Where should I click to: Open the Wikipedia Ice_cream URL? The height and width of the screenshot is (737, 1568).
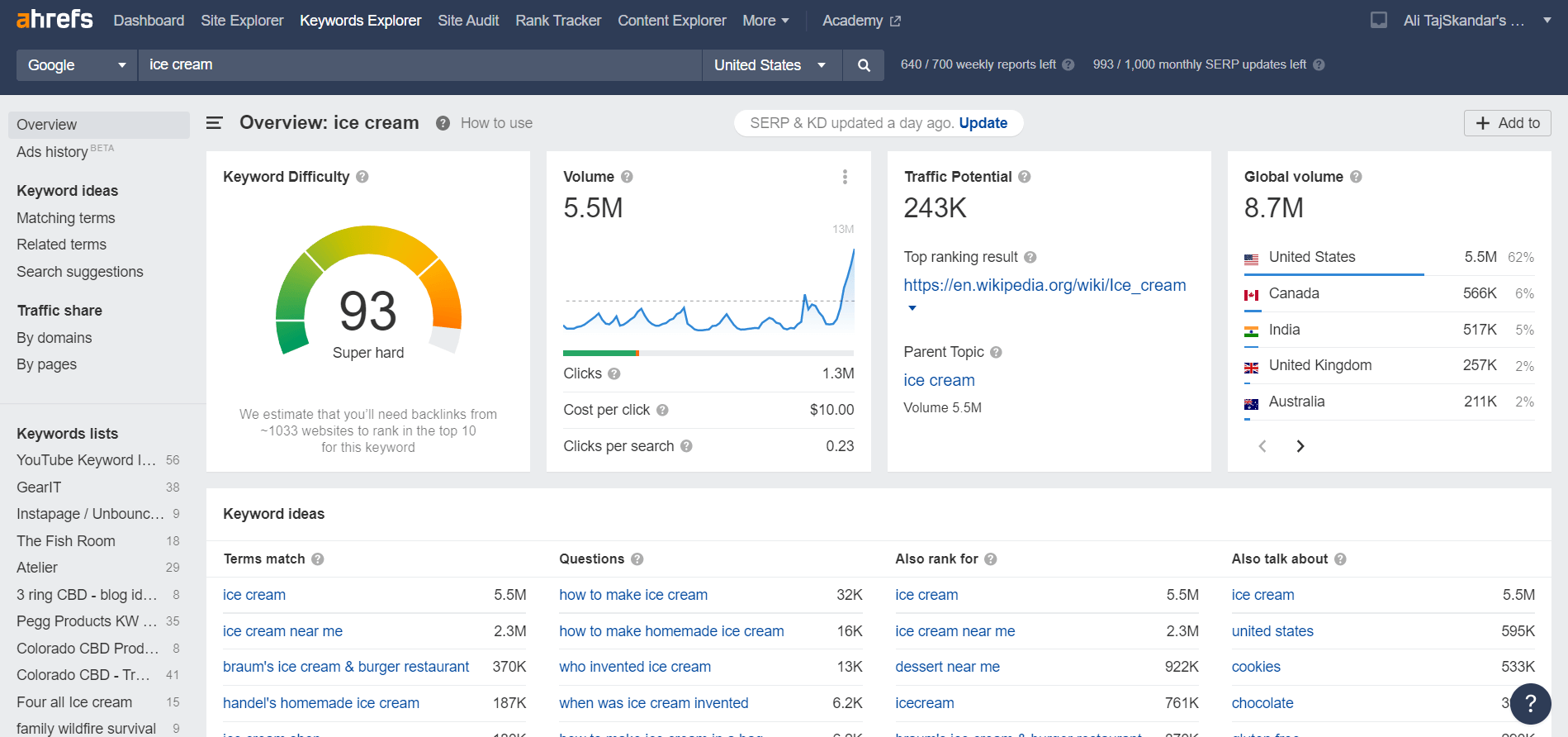coord(1045,286)
